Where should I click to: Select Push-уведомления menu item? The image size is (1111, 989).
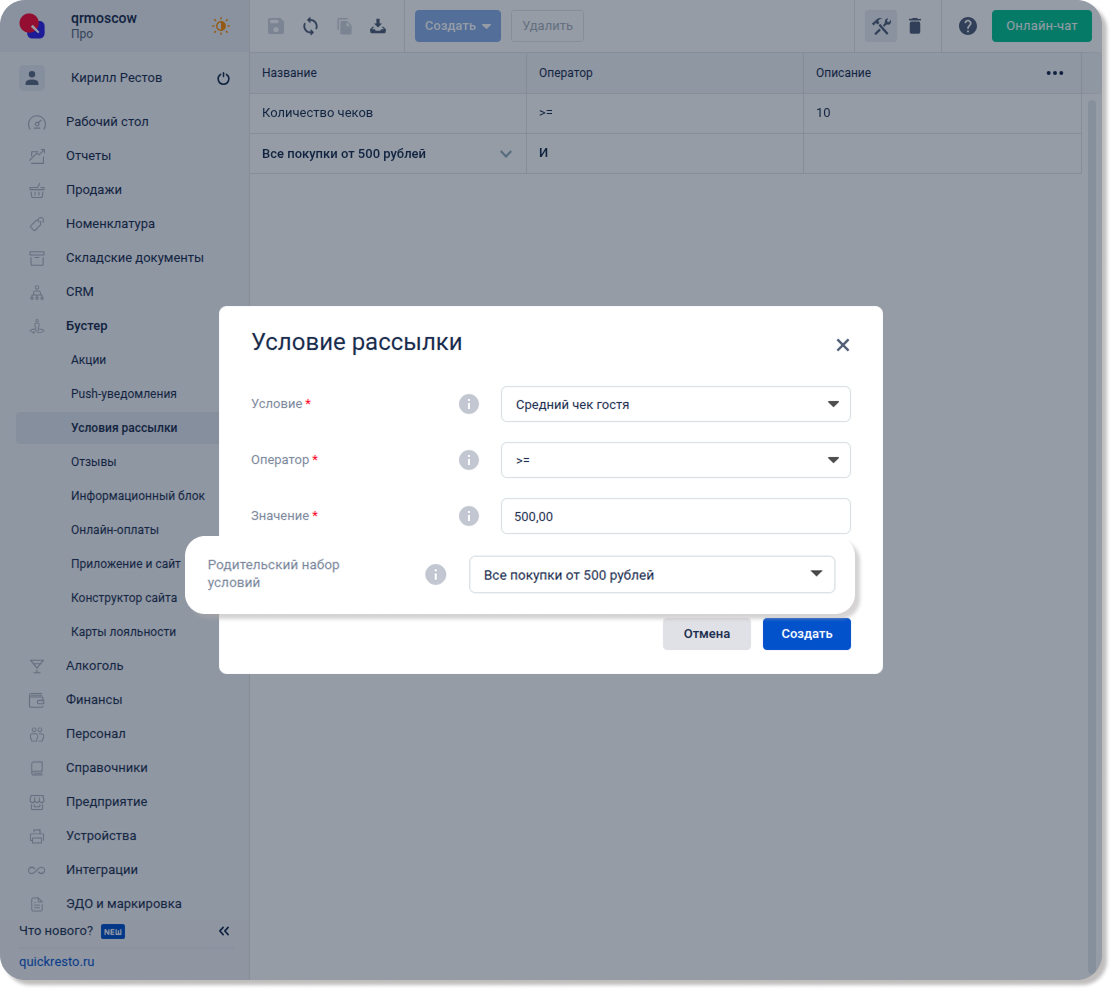pyautogui.click(x=123, y=394)
